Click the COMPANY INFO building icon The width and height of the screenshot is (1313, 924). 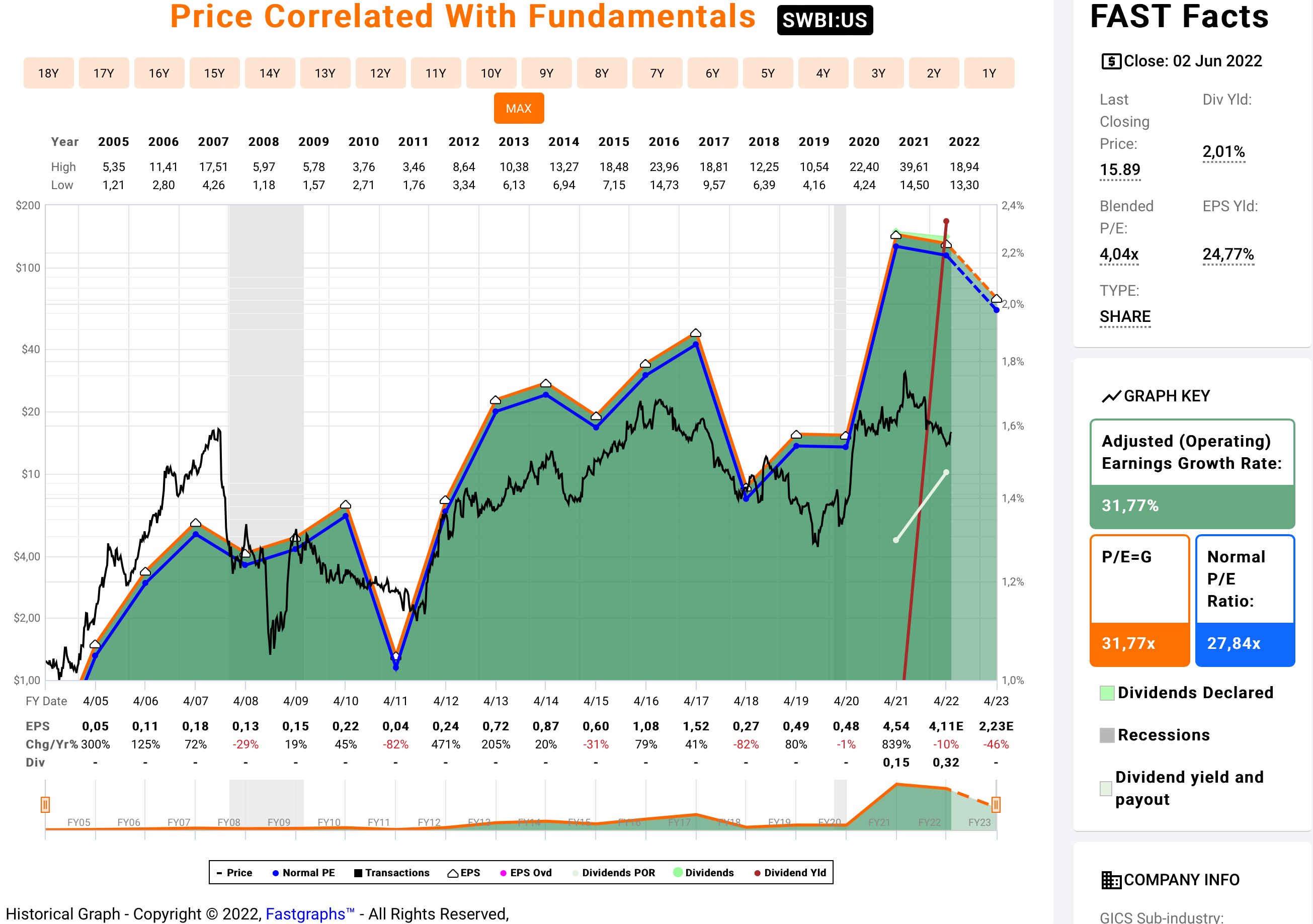[x=1111, y=880]
